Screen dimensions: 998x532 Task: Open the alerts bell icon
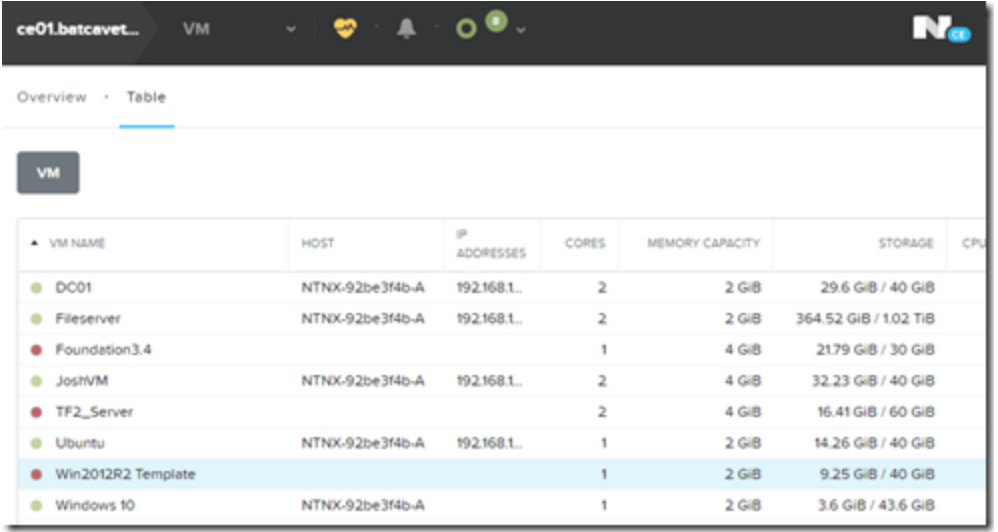406,29
